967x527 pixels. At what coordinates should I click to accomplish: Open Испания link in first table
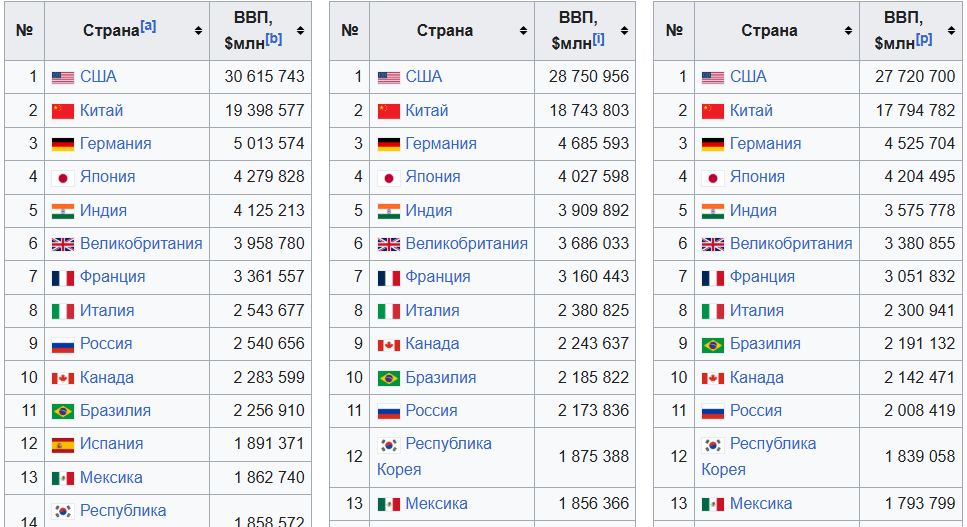click(112, 444)
